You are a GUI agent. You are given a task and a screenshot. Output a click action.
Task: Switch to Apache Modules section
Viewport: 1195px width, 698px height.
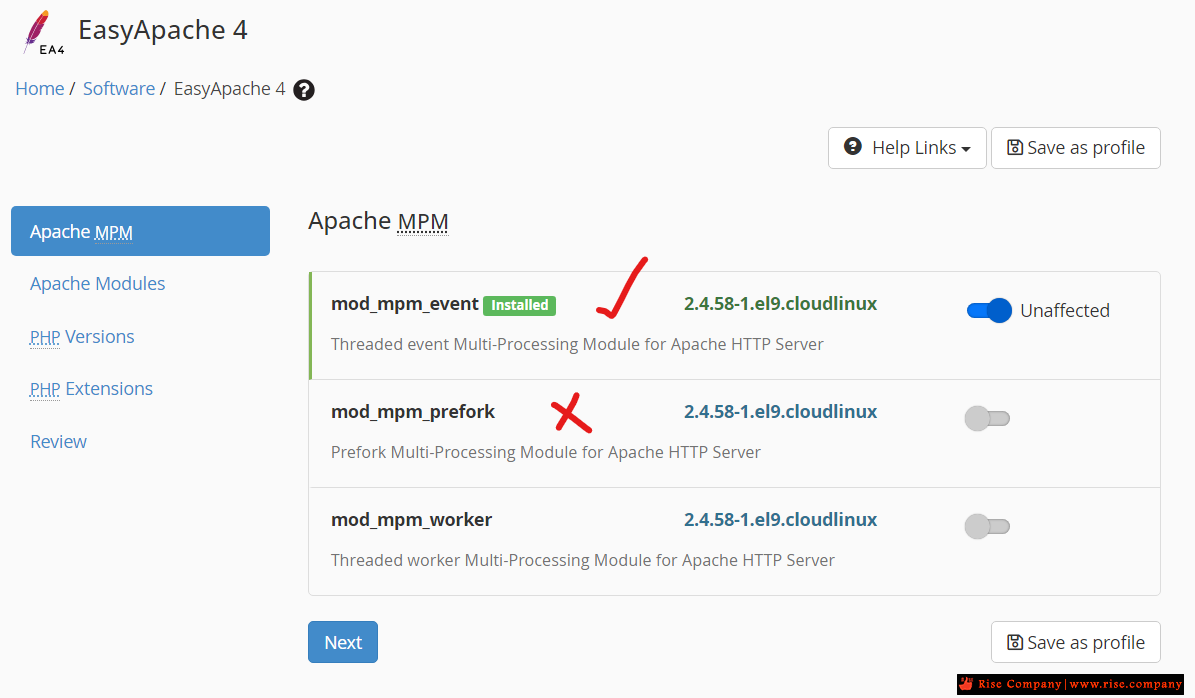[98, 283]
